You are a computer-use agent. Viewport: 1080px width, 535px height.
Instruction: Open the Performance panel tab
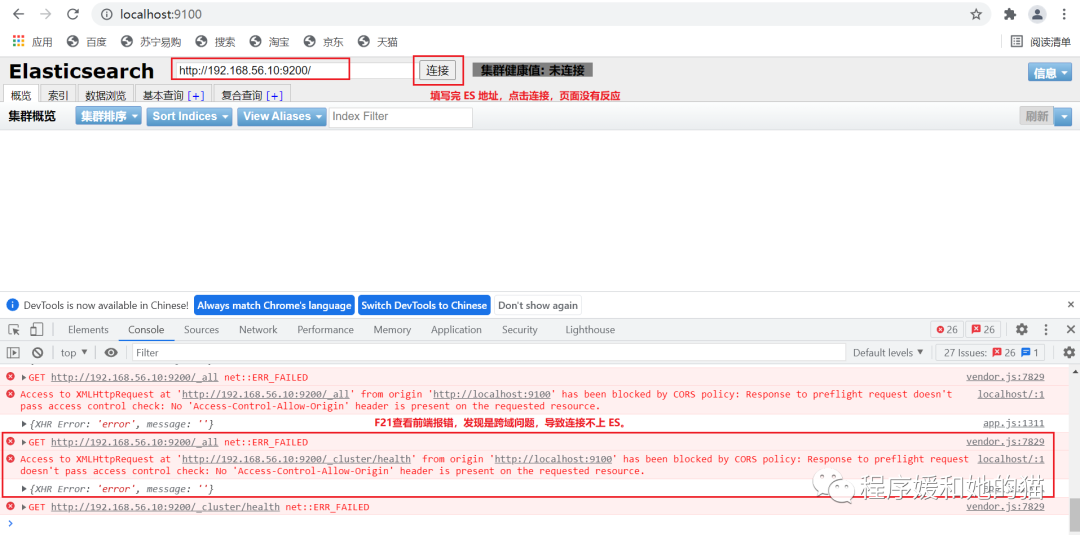pyautogui.click(x=325, y=330)
